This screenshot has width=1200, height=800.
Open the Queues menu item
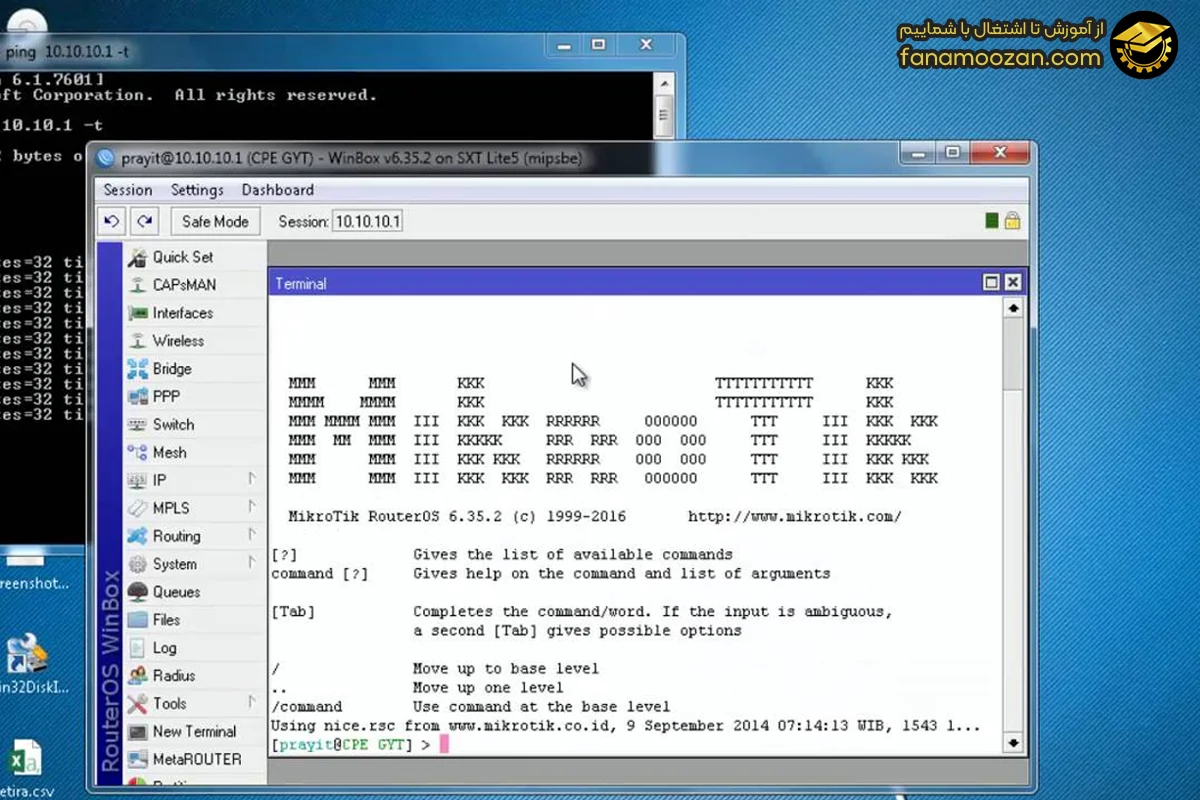pyautogui.click(x=195, y=592)
